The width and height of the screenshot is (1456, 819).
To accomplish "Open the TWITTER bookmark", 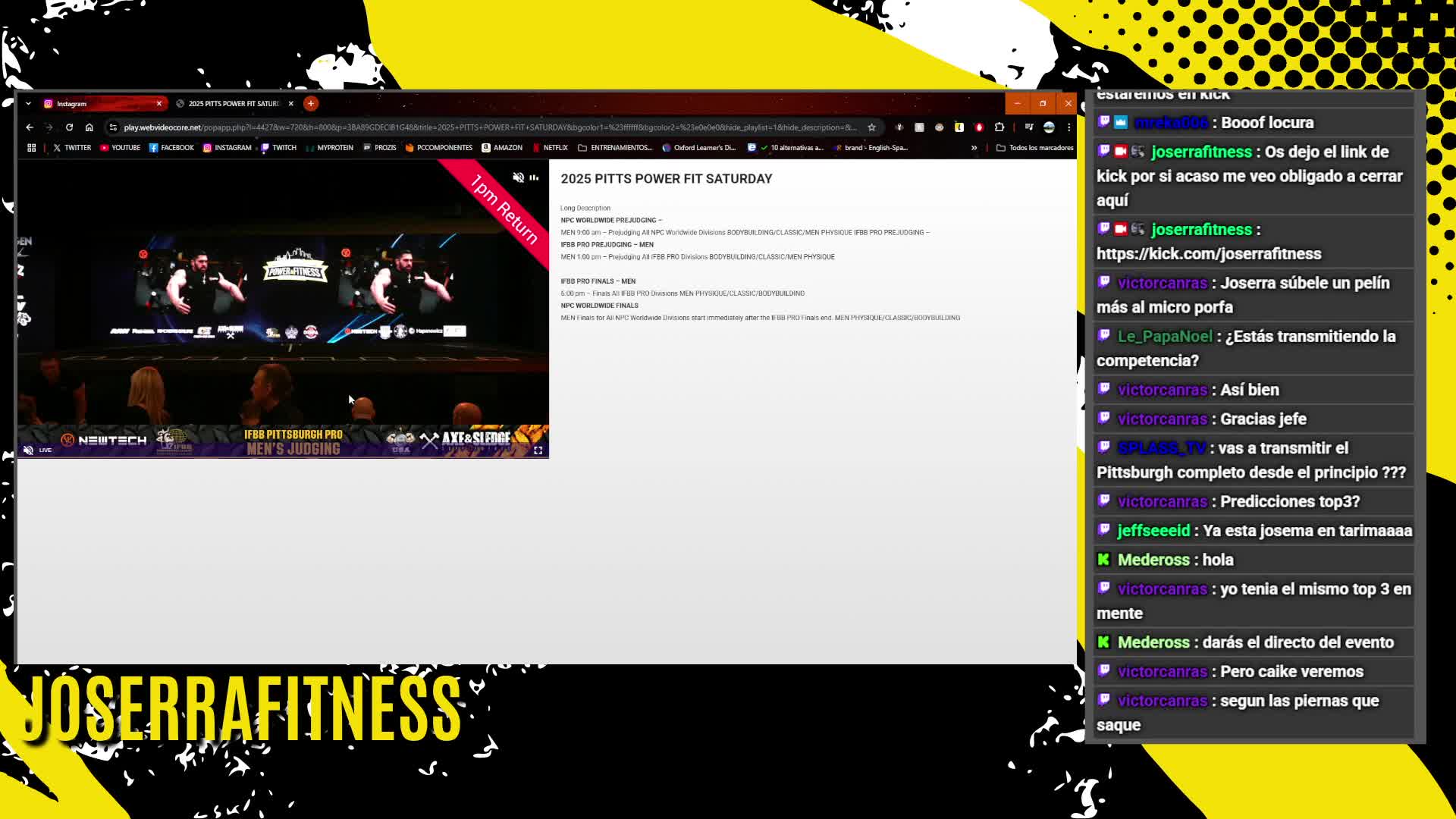I will click(x=72, y=148).
